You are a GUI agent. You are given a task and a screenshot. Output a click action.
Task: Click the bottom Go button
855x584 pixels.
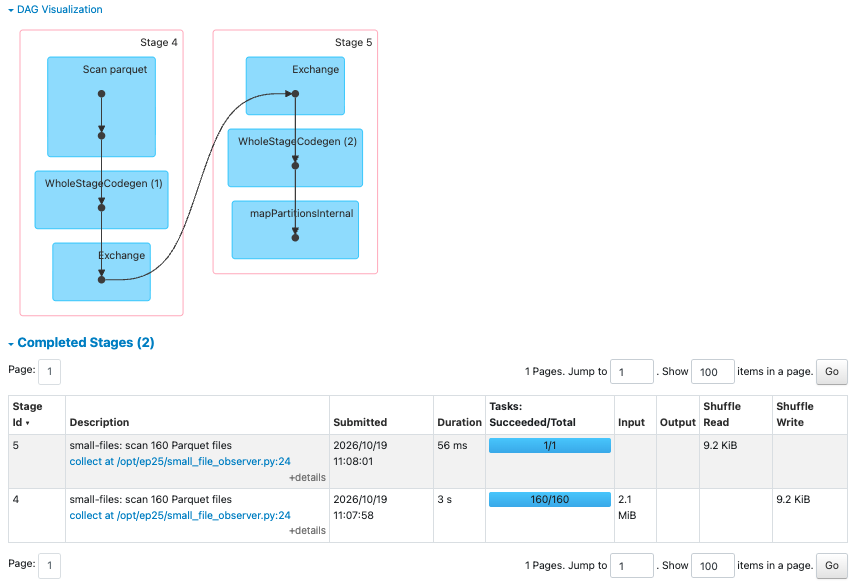(x=832, y=566)
